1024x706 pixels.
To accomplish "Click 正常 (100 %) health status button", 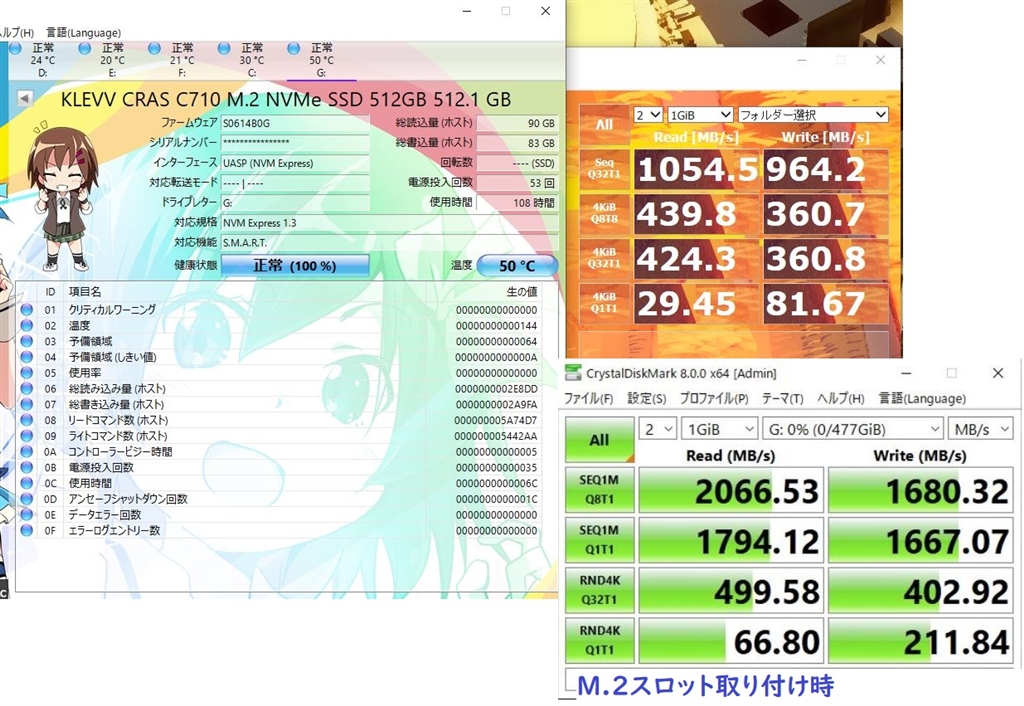I will (295, 265).
